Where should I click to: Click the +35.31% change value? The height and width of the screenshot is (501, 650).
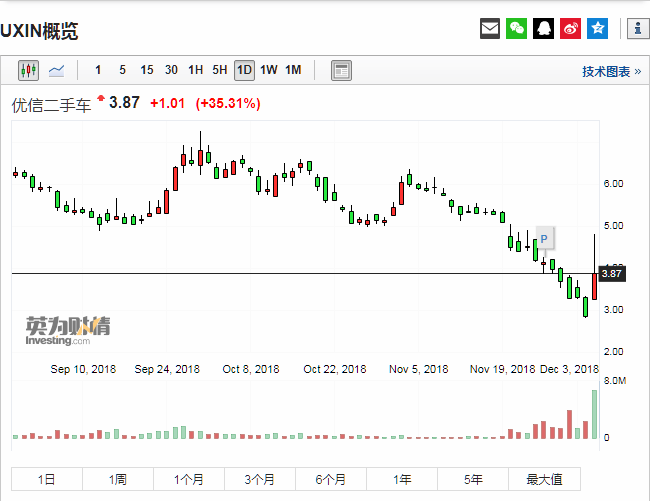pos(228,103)
